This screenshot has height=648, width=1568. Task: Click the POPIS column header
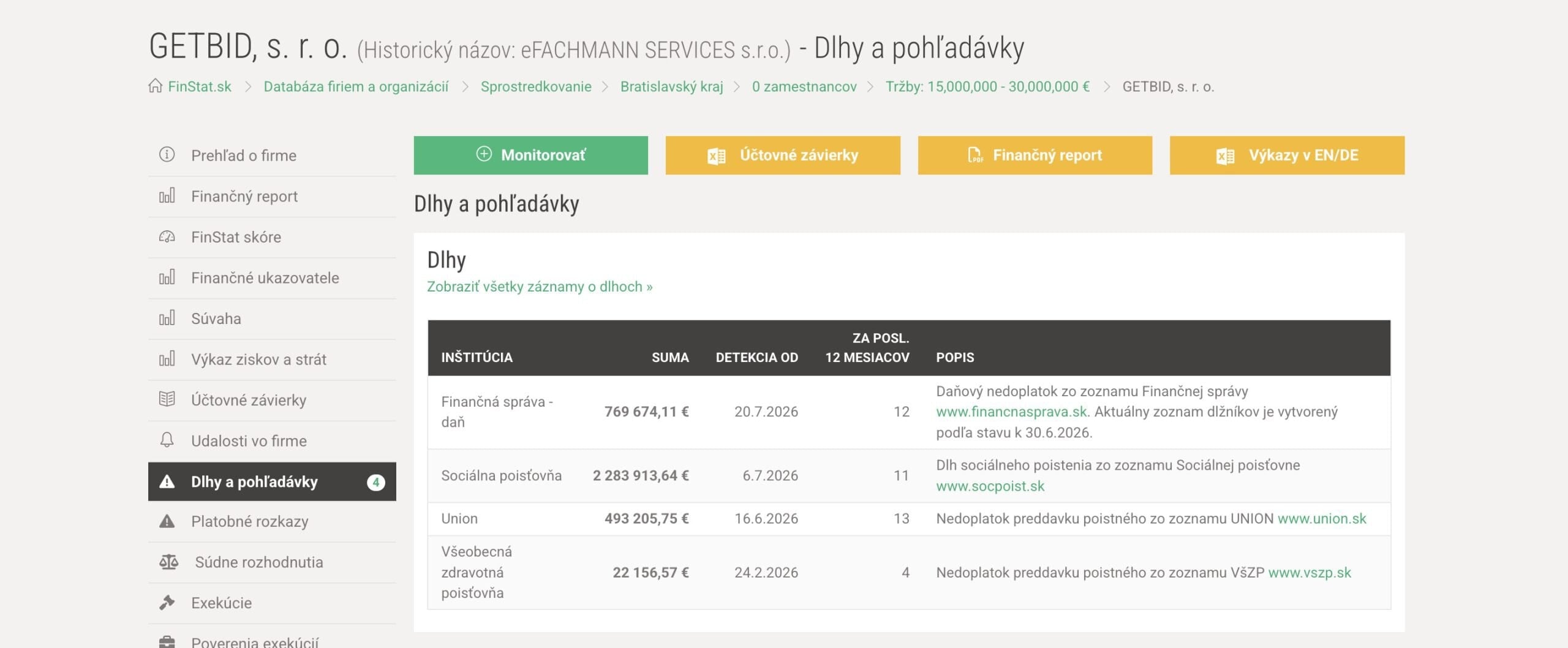click(x=955, y=357)
